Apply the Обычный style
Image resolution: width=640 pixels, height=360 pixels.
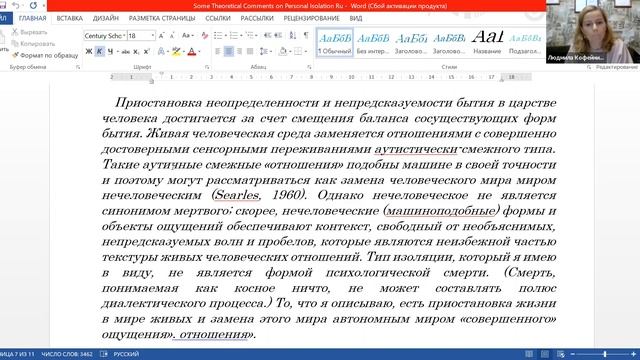click(x=335, y=42)
